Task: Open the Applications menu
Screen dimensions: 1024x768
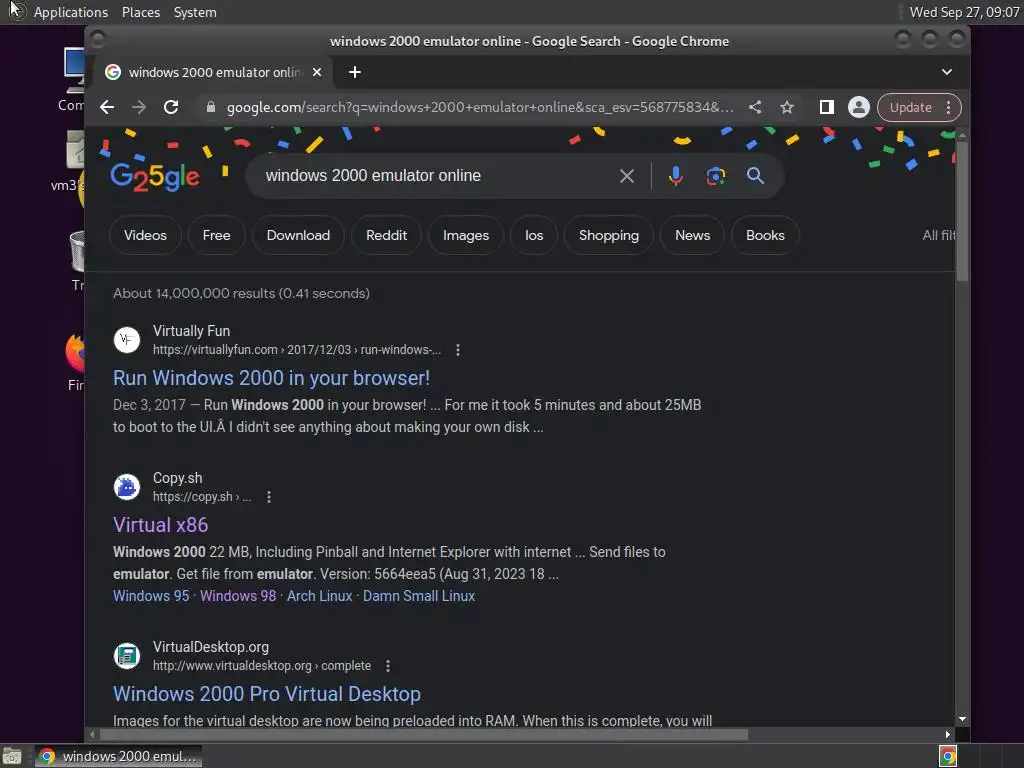Action: coord(71,12)
